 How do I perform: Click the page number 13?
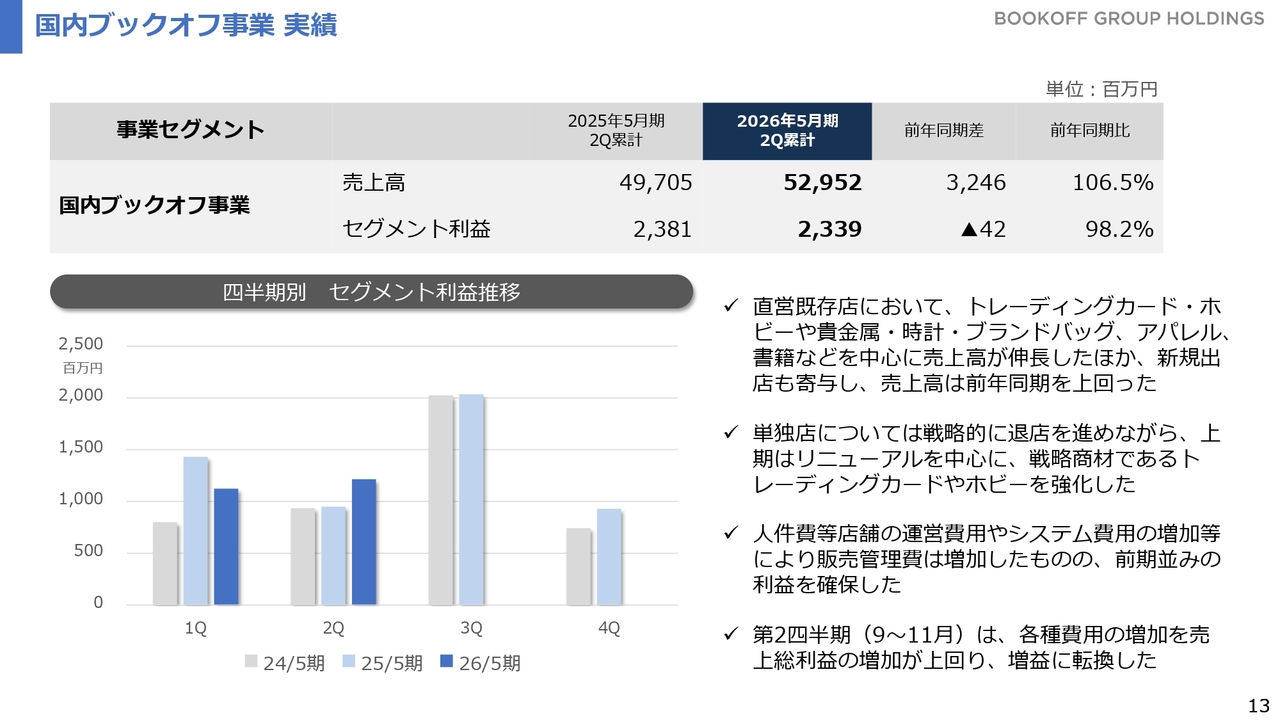pyautogui.click(x=1258, y=701)
